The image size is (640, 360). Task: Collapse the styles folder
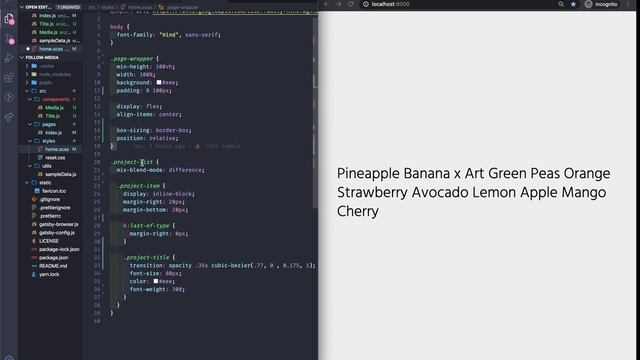coord(48,141)
